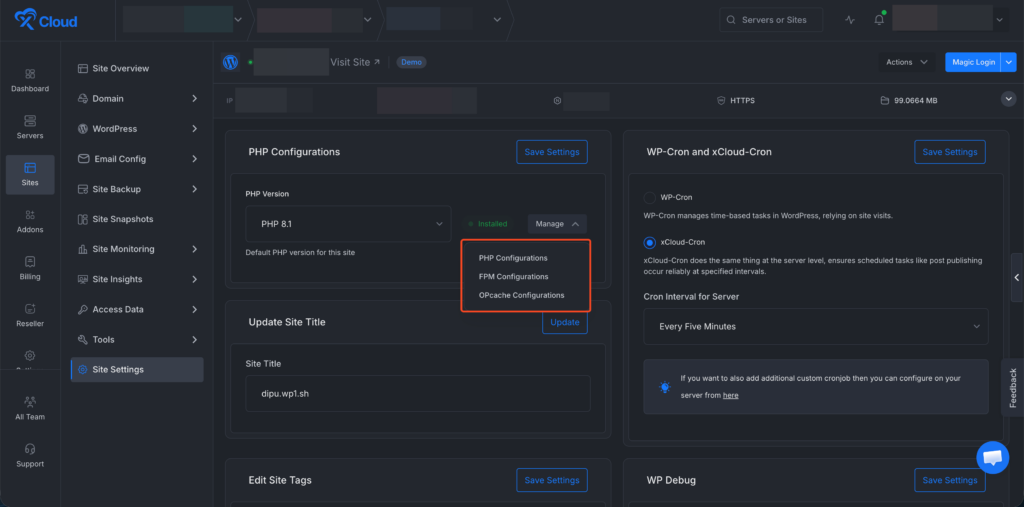1024x507 pixels.
Task: Click the Site Title input field
Action: (418, 394)
